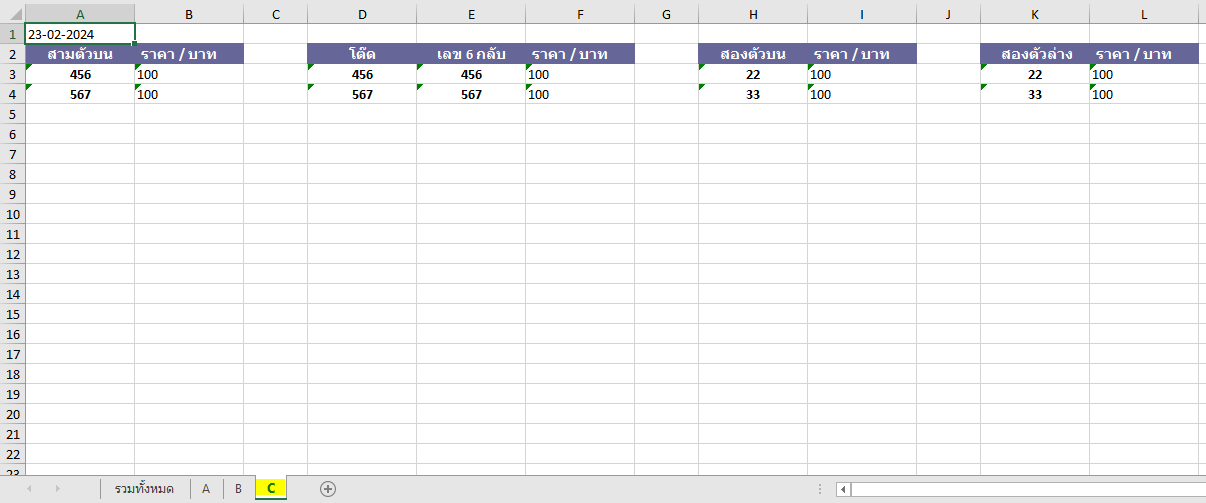Select value 33 under สองตัวบน

[753, 94]
